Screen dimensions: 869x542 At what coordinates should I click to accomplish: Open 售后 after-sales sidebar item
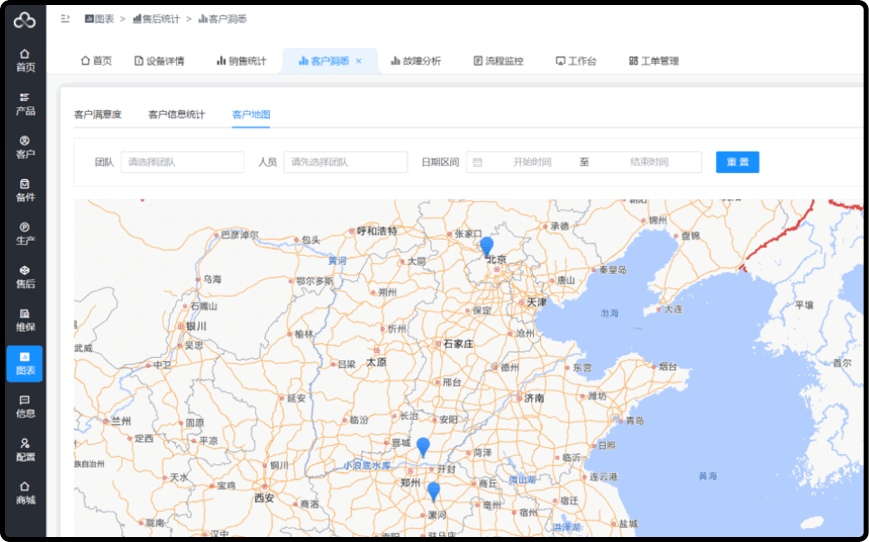25,277
